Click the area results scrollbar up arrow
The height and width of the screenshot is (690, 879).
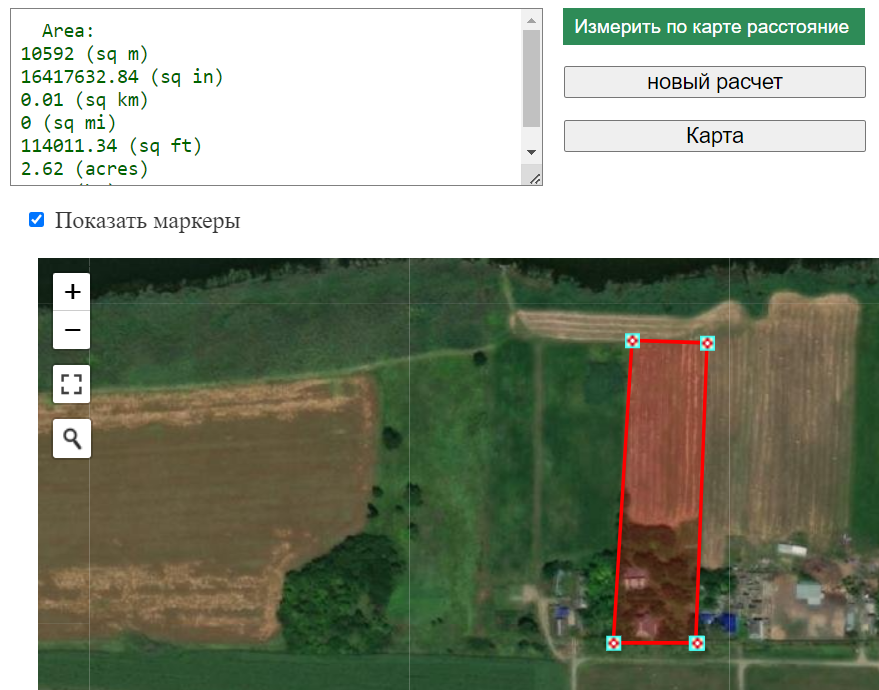click(x=531, y=21)
